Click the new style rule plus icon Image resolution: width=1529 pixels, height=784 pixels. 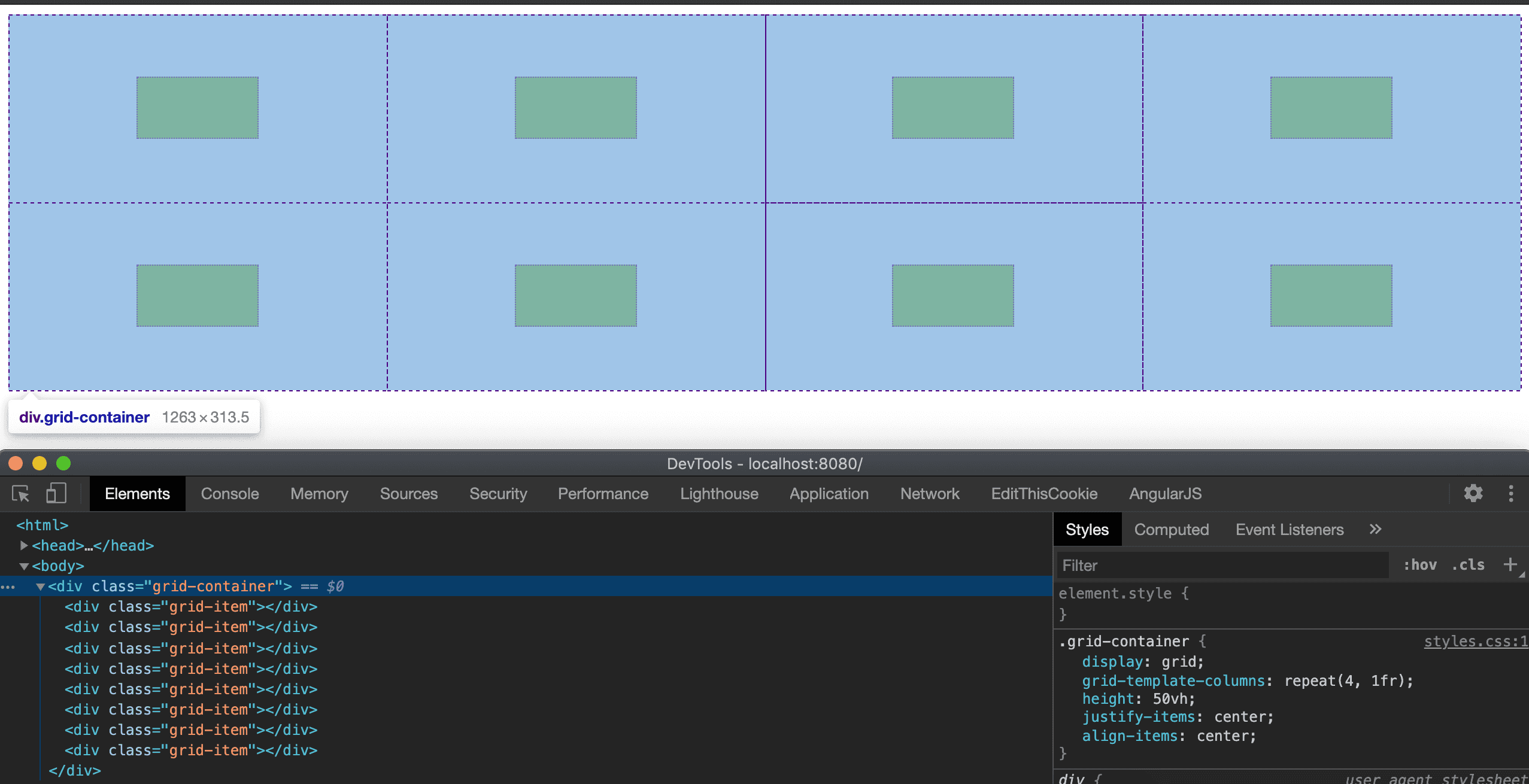click(1510, 564)
